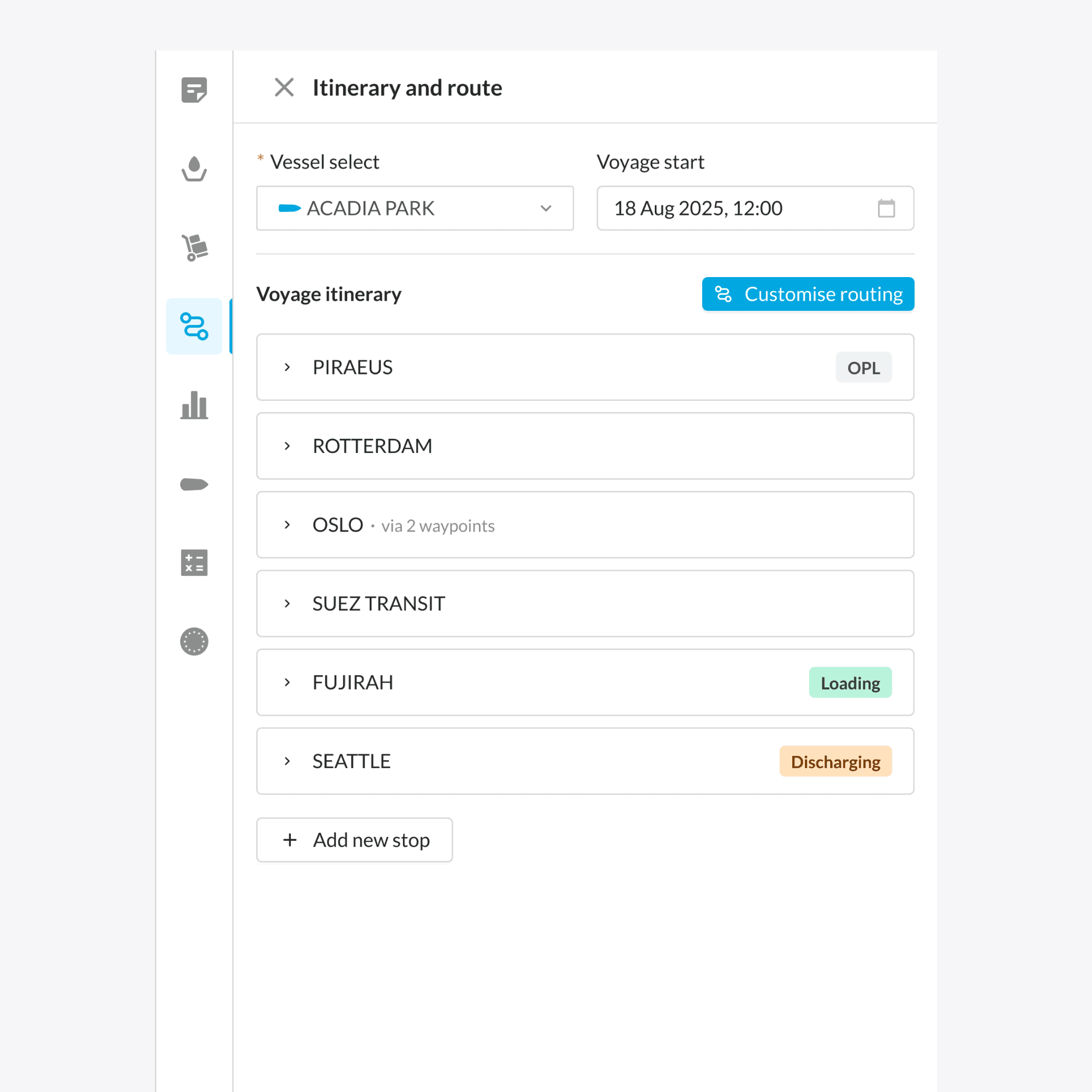Open the calculator sidebar icon
Screen dimensions: 1092x1092
coord(194,563)
